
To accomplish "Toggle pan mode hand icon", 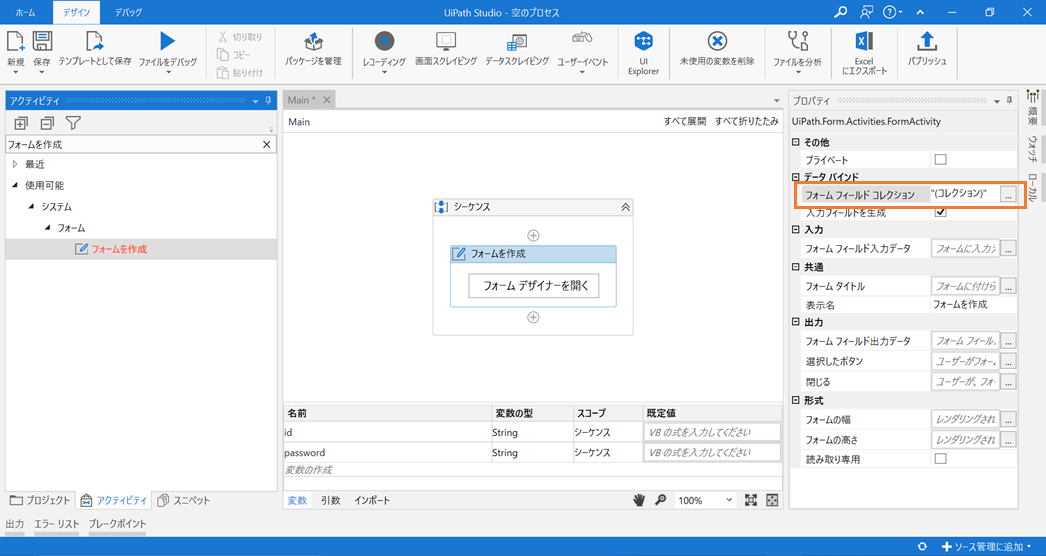I will 639,500.
